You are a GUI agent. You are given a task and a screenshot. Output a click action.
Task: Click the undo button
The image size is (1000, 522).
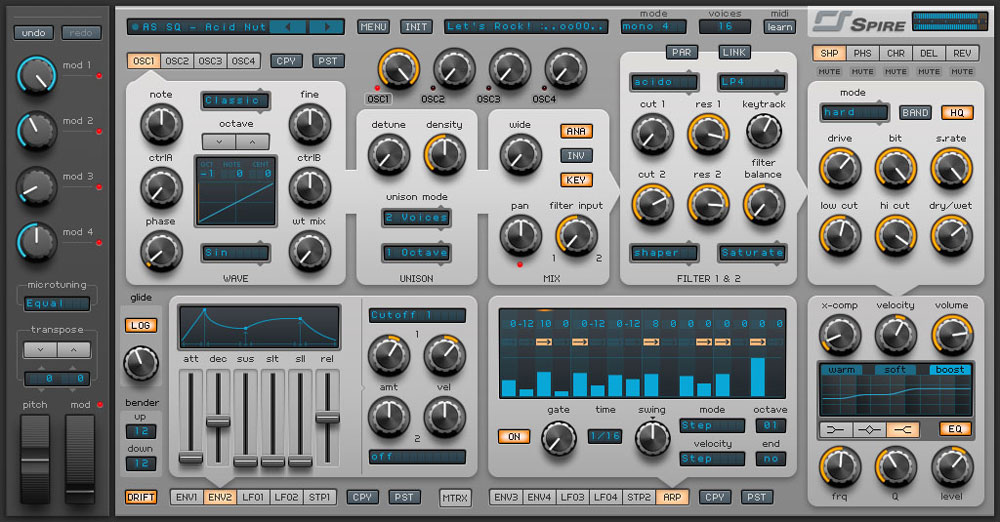33,33
